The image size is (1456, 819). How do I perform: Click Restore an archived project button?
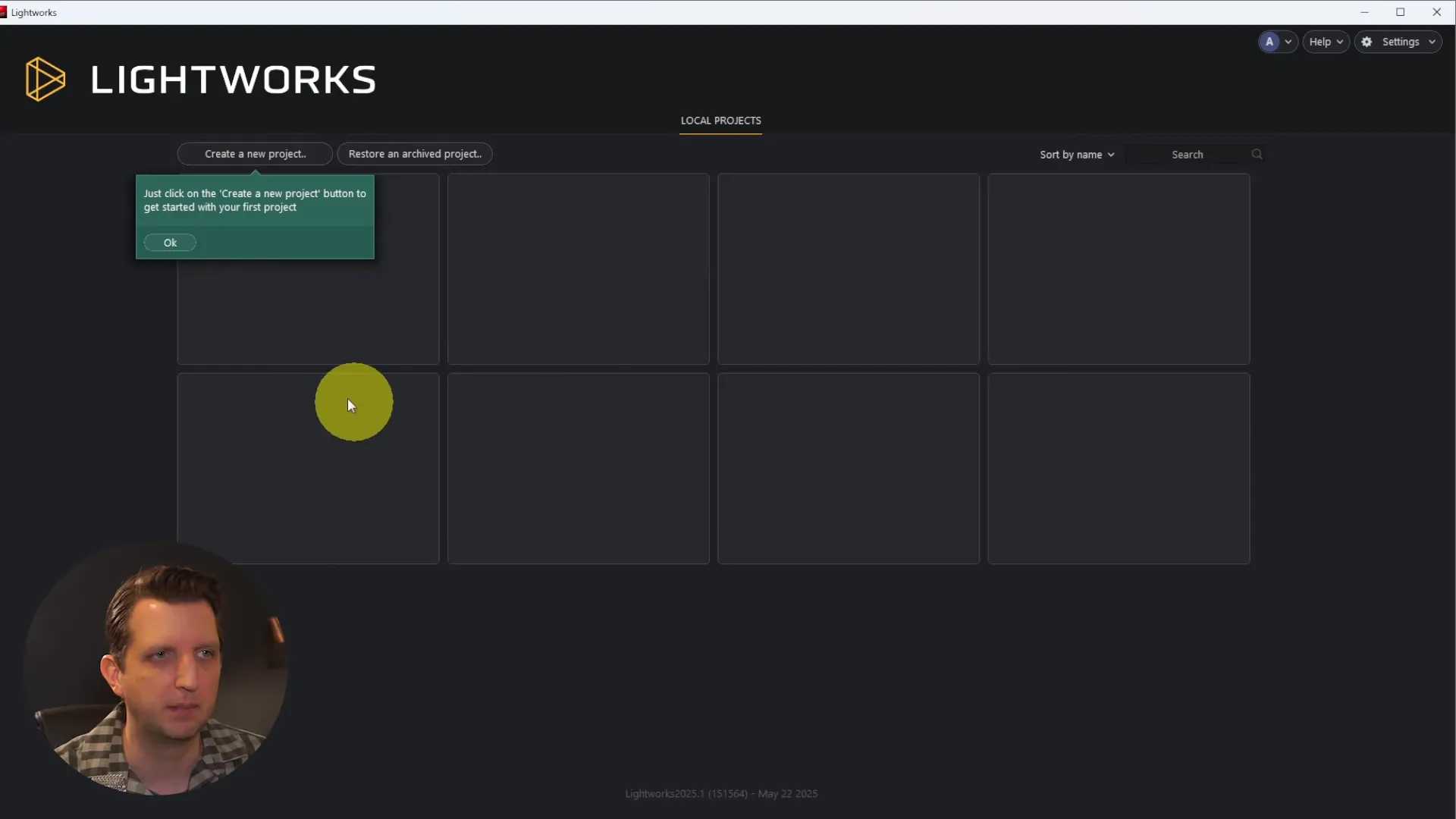pos(415,154)
